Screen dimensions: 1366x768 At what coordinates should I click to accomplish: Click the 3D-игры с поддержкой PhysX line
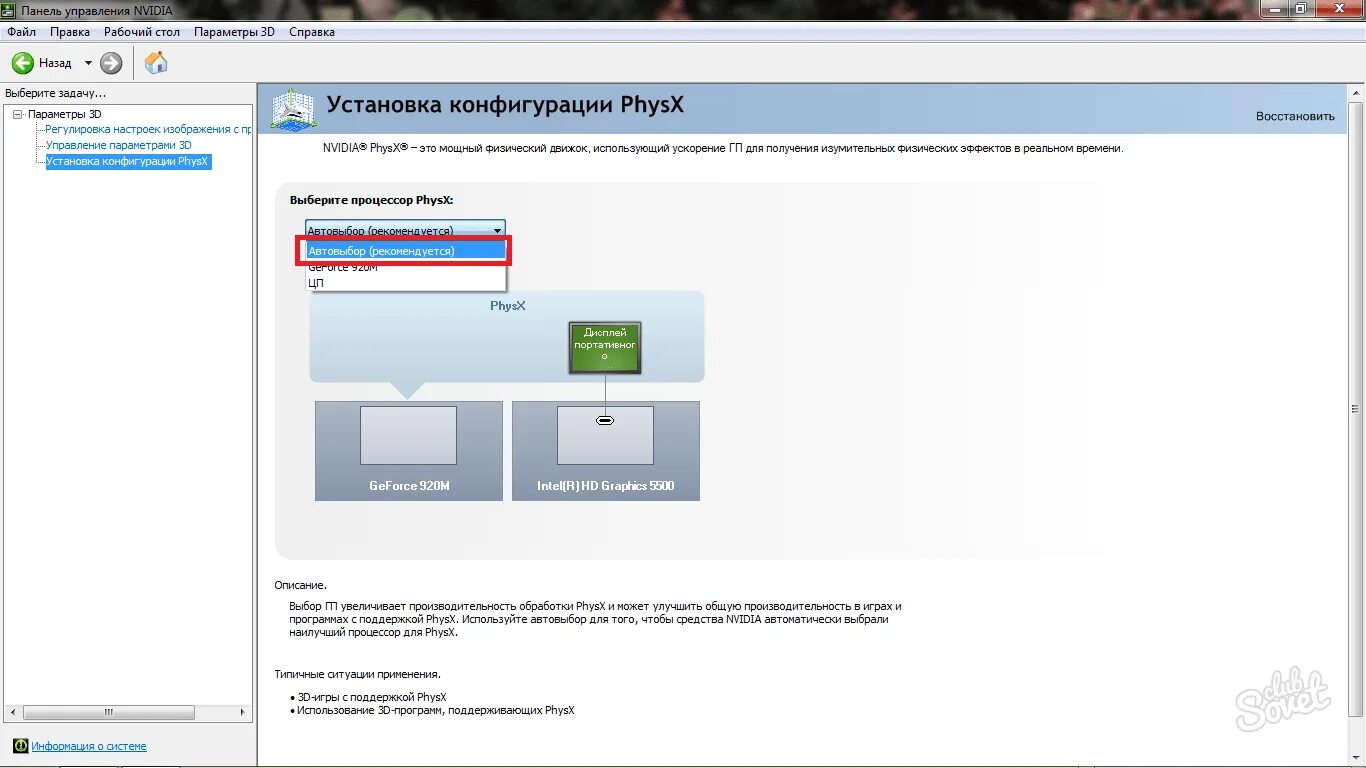pyautogui.click(x=372, y=697)
